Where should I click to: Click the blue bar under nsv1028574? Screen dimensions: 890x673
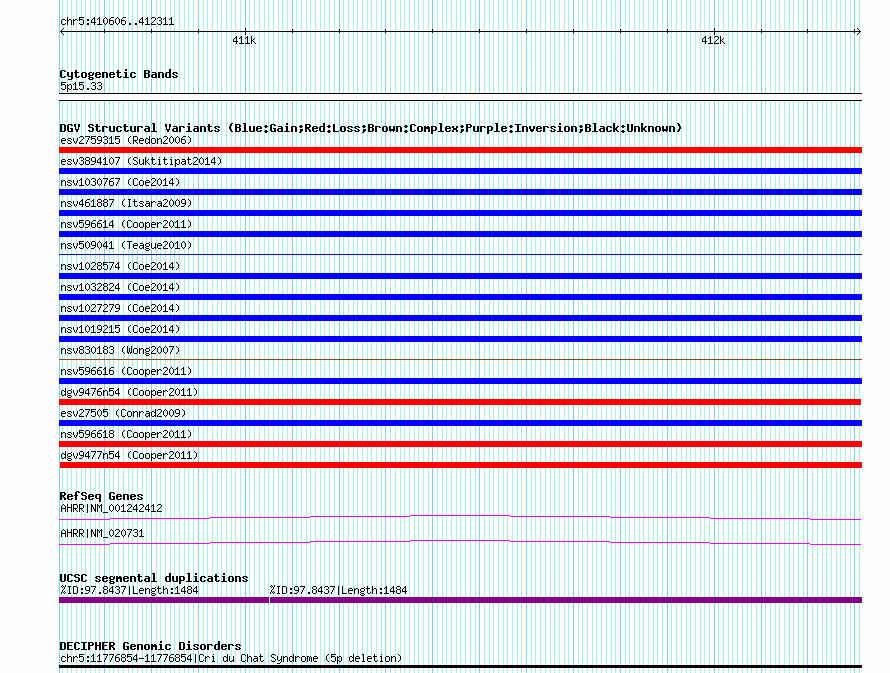click(x=460, y=276)
